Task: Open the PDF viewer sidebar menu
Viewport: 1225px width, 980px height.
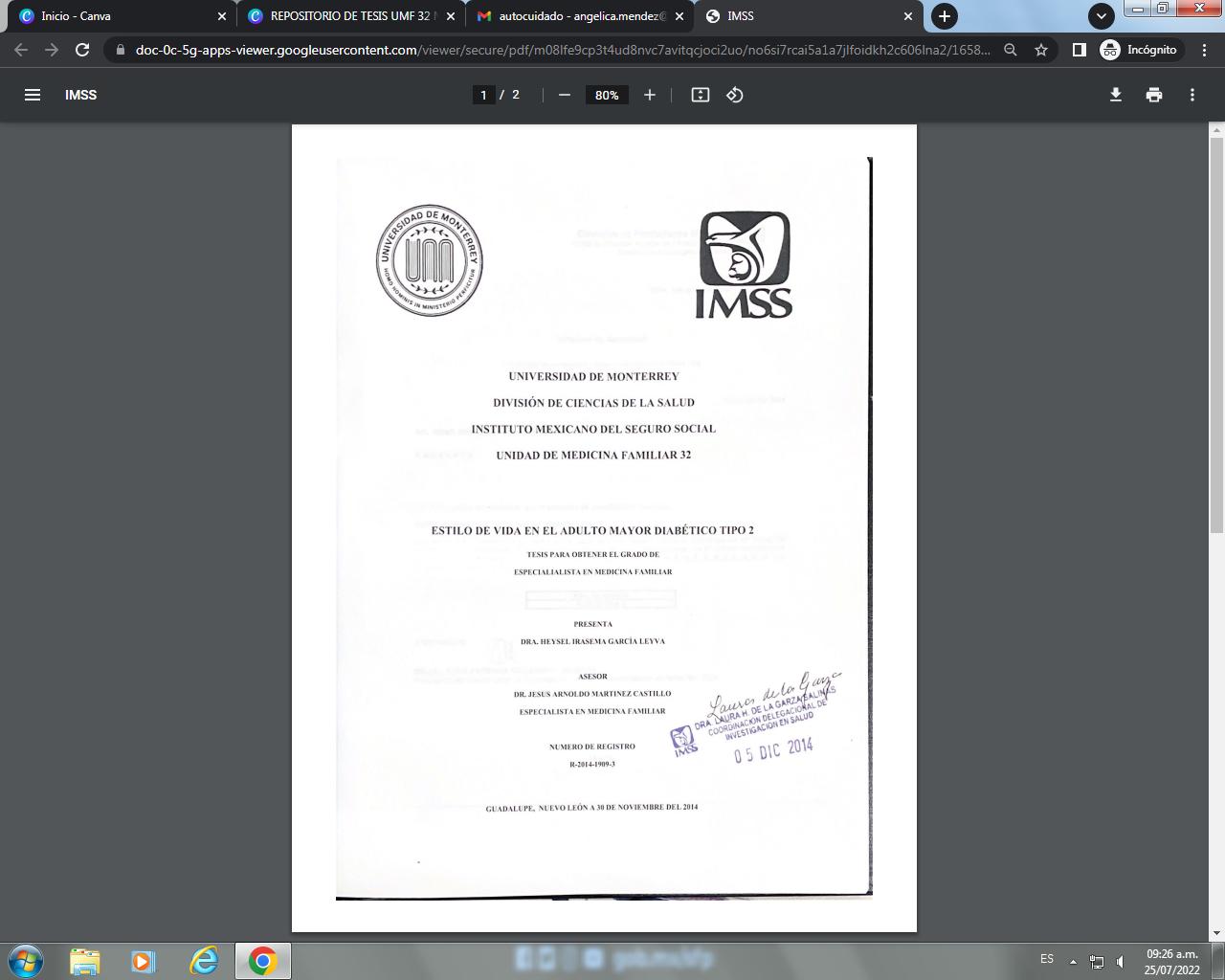Action: coord(33,95)
